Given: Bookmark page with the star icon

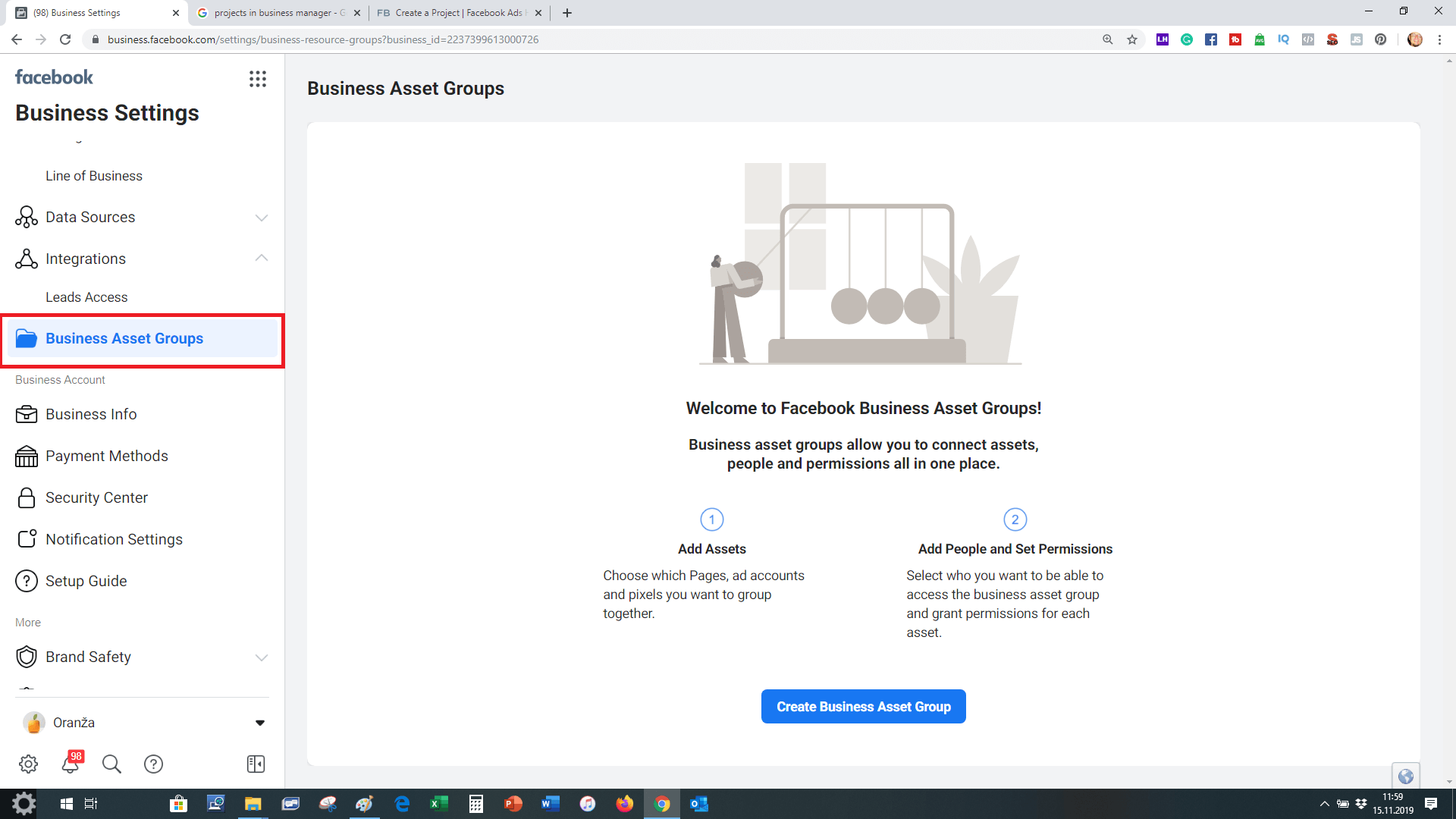Looking at the screenshot, I should pos(1132,39).
